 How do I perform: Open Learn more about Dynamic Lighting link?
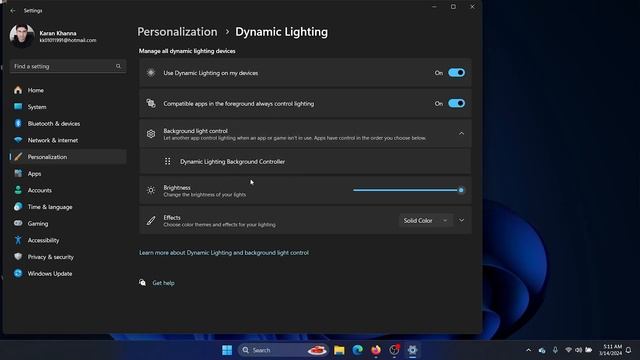tap(224, 253)
